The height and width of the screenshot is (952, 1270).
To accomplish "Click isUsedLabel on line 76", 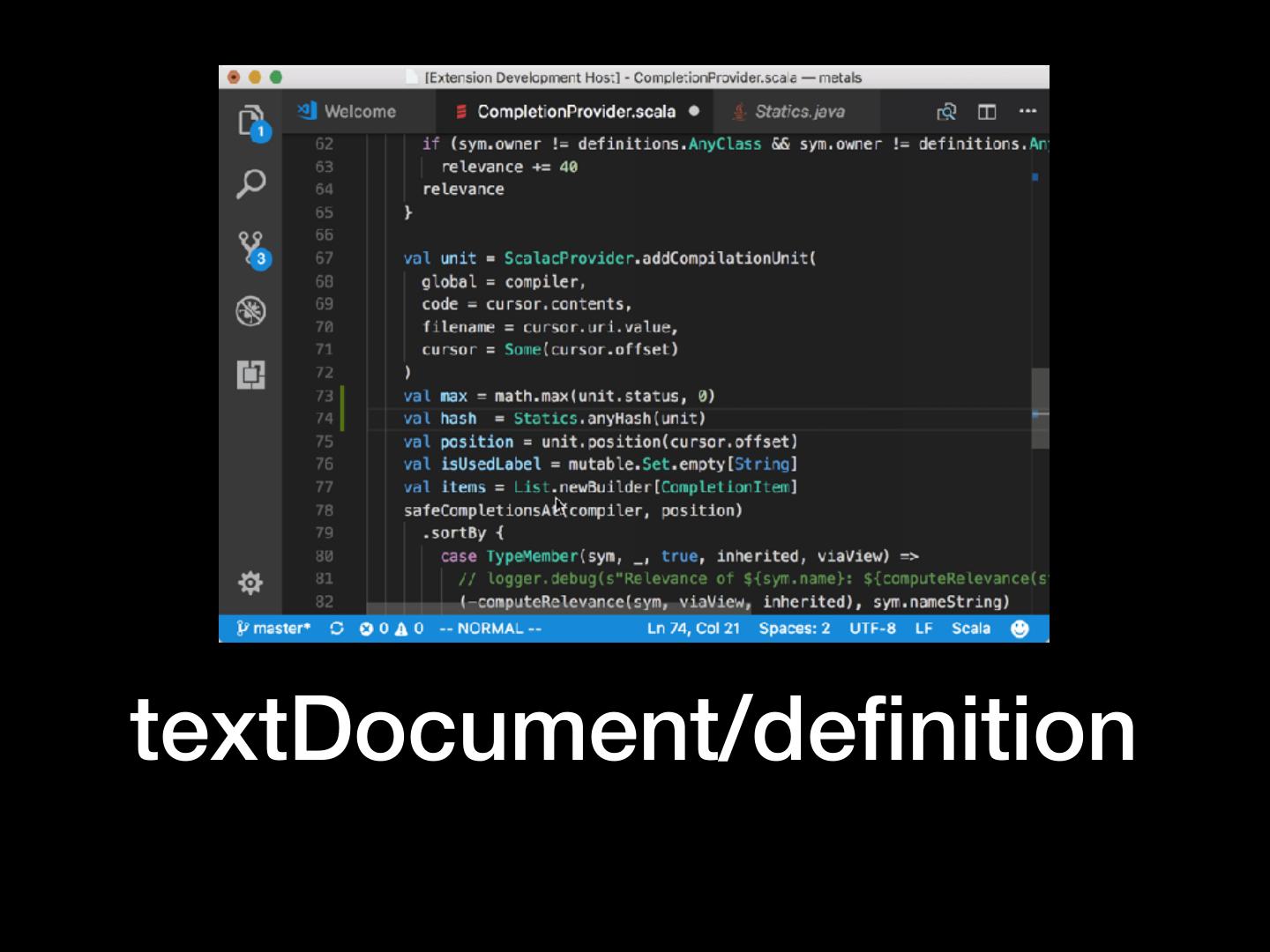I will [x=490, y=465].
